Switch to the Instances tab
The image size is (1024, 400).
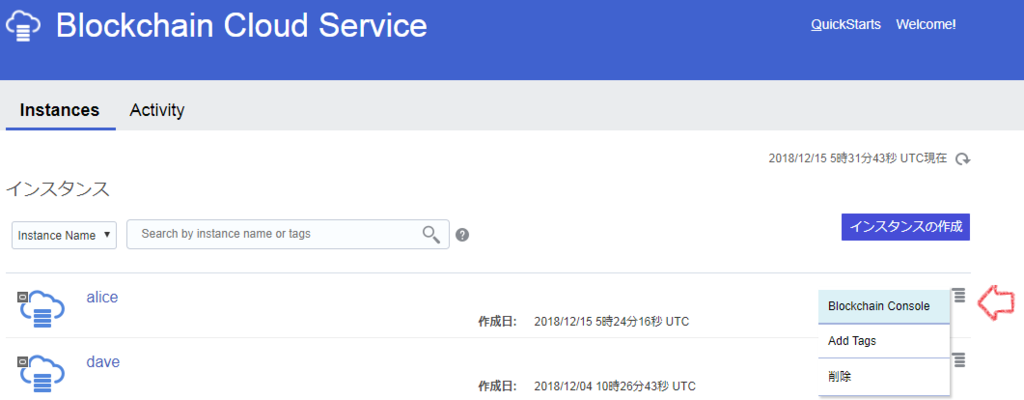tap(59, 110)
